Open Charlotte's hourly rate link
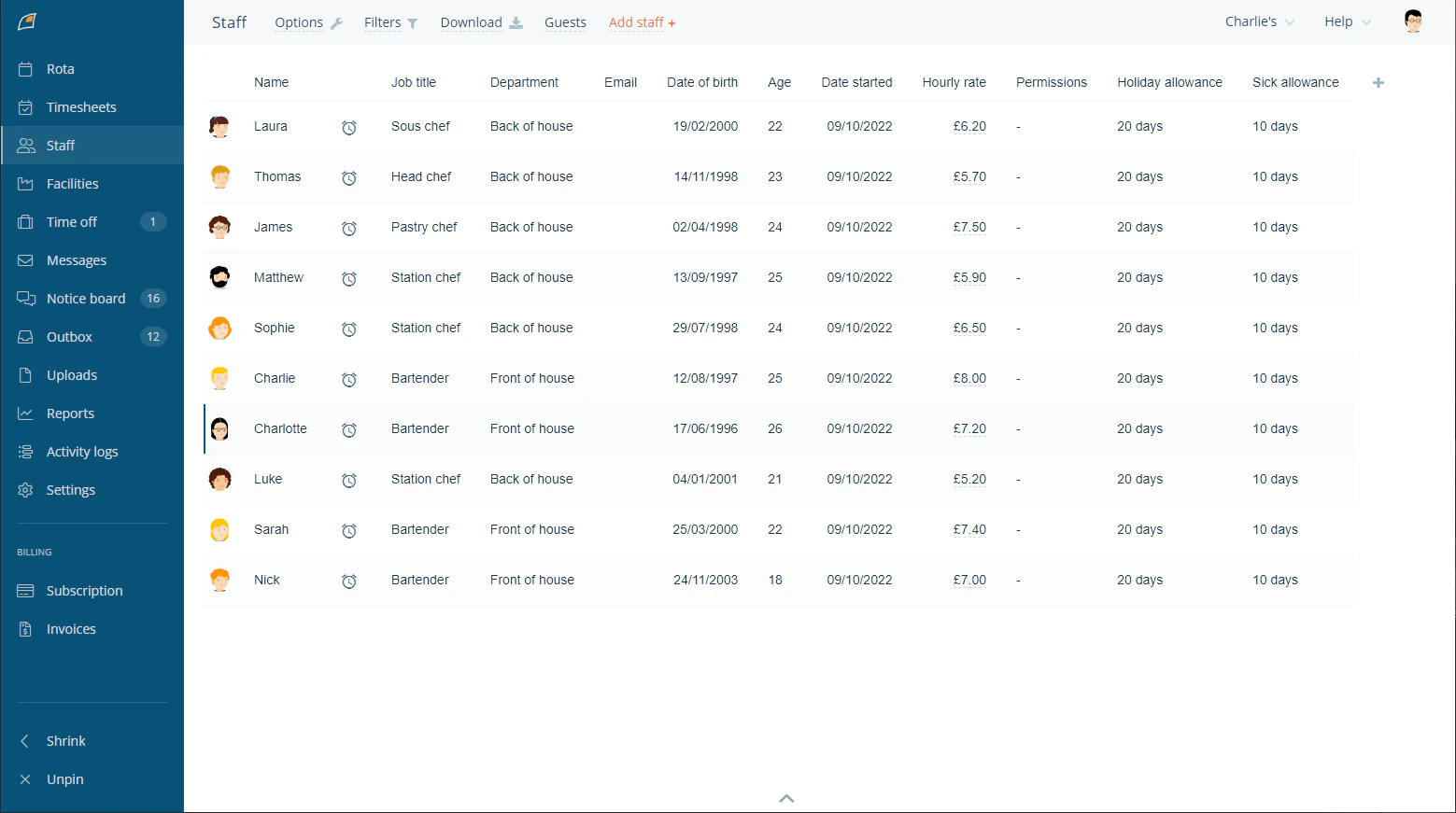This screenshot has width=1456, height=813. click(x=969, y=428)
